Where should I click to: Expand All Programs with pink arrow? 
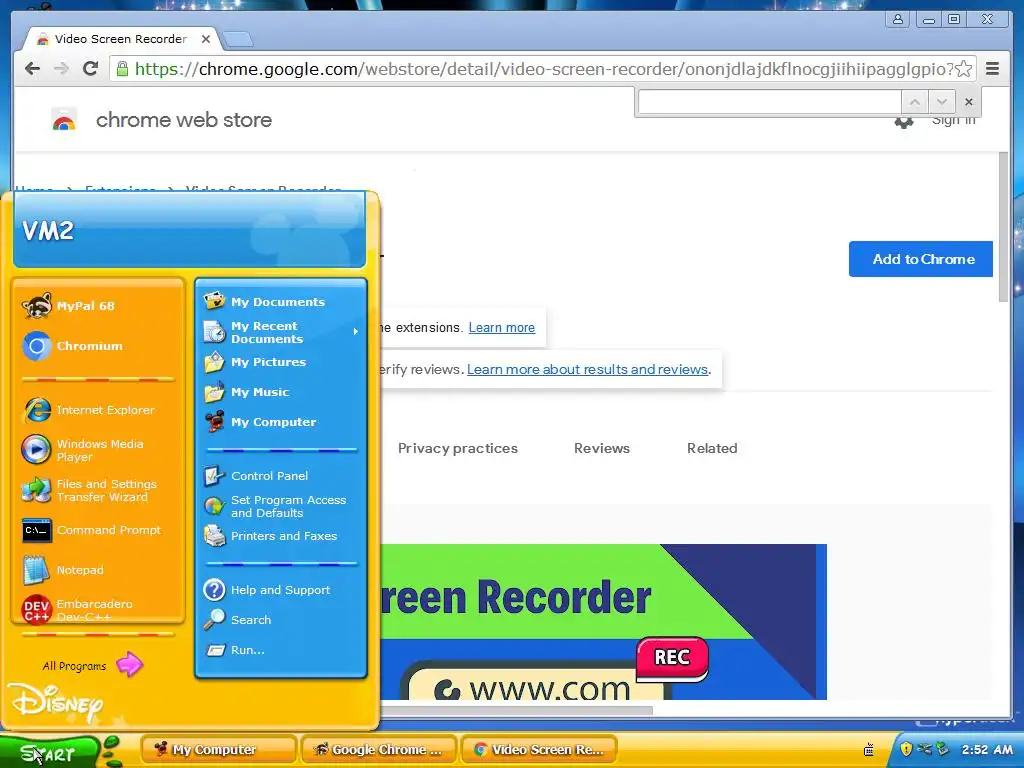[91, 665]
